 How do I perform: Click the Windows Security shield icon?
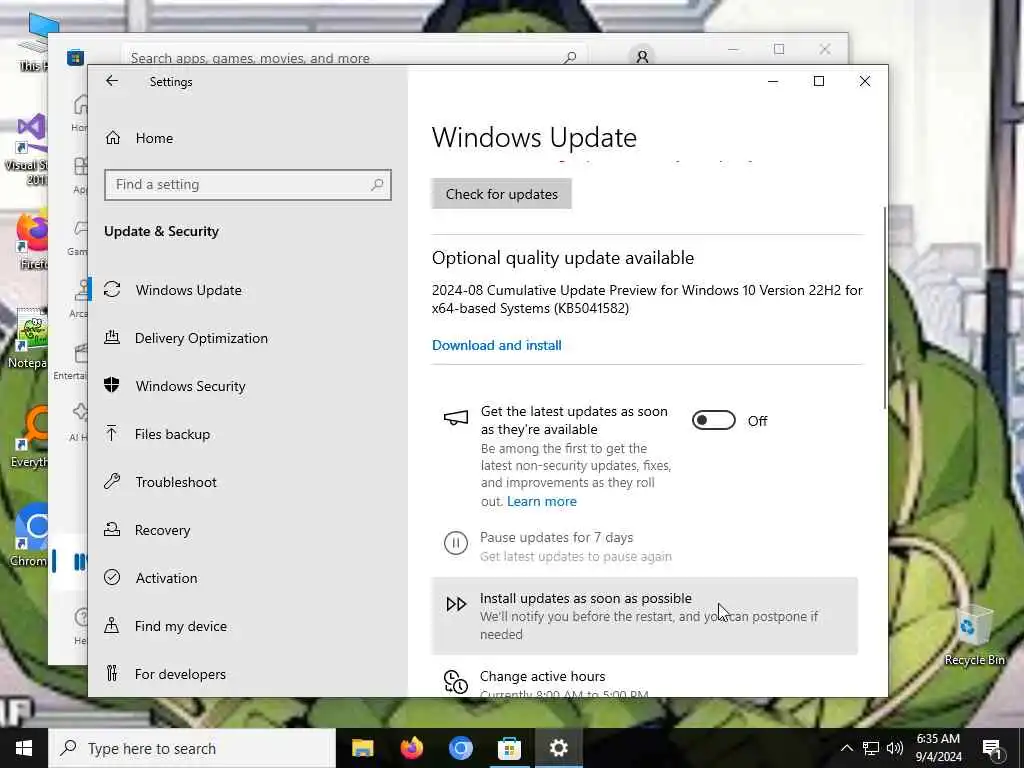[x=112, y=385]
